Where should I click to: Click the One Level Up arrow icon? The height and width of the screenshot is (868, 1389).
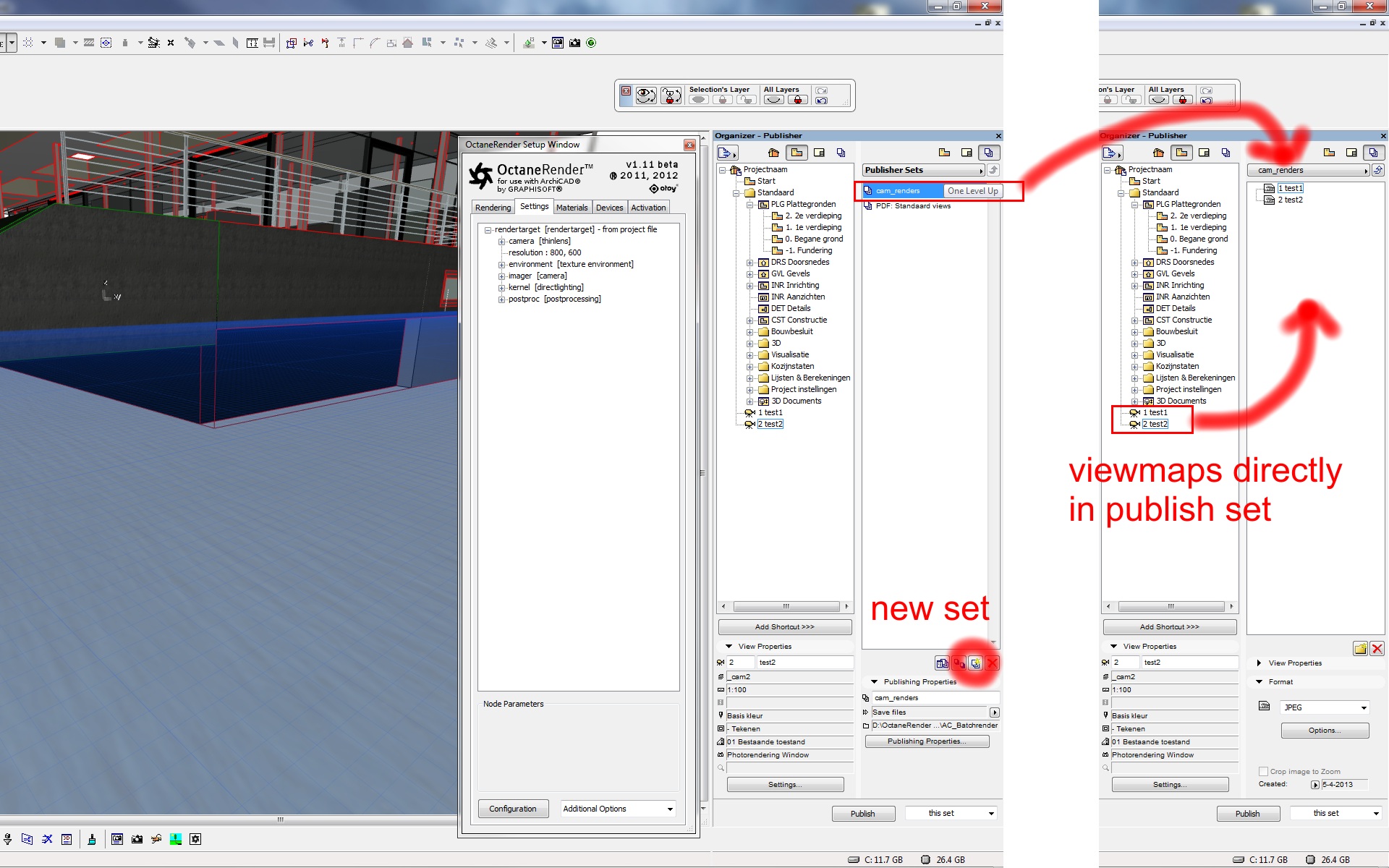[993, 170]
